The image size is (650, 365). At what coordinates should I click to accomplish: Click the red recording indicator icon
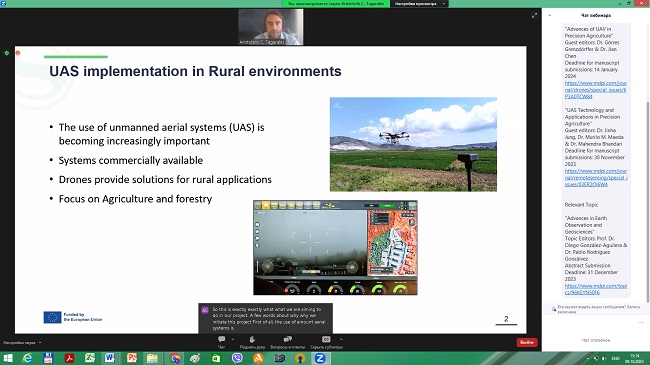pyautogui.click(x=17, y=53)
